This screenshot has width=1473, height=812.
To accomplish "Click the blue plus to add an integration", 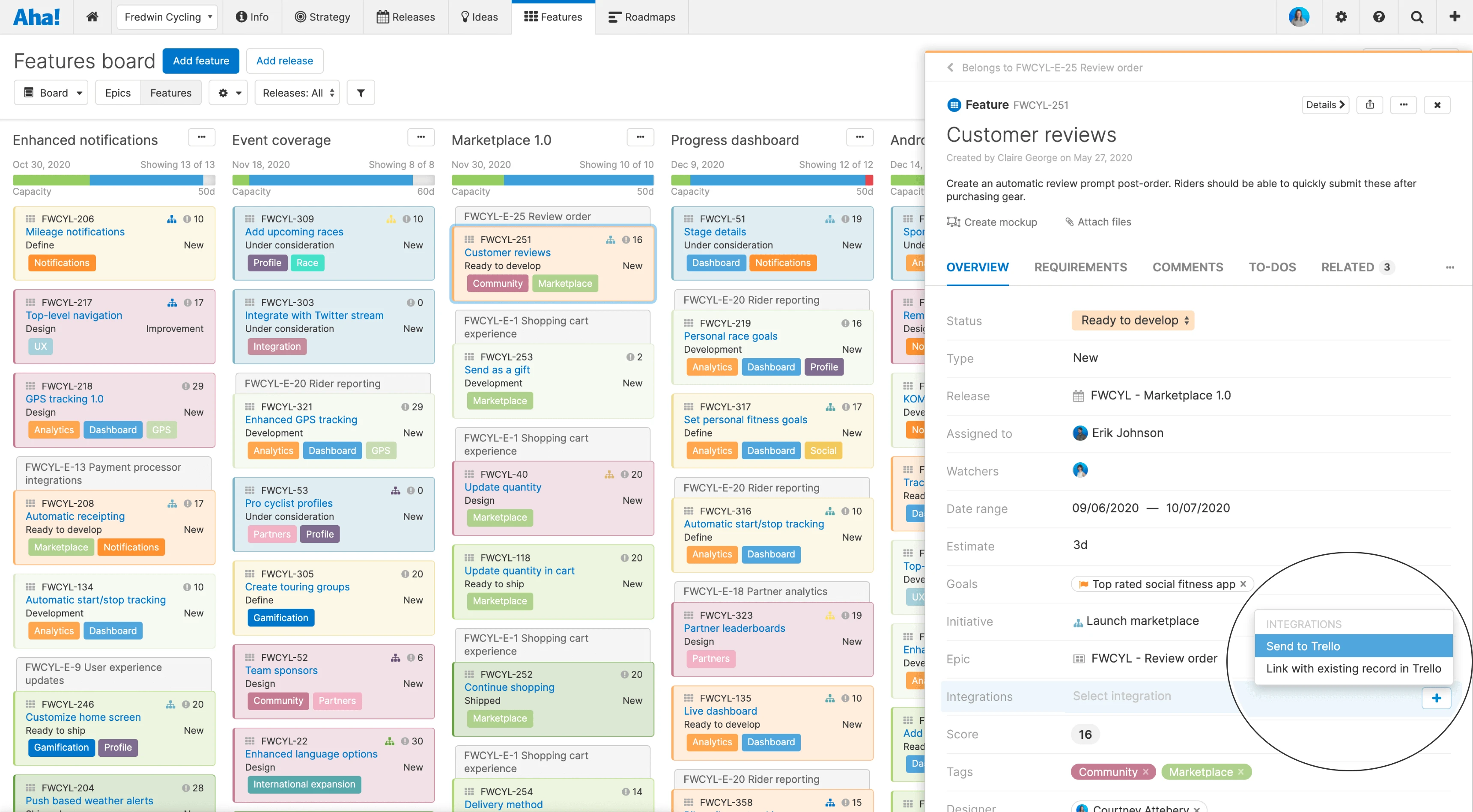I will click(1437, 698).
